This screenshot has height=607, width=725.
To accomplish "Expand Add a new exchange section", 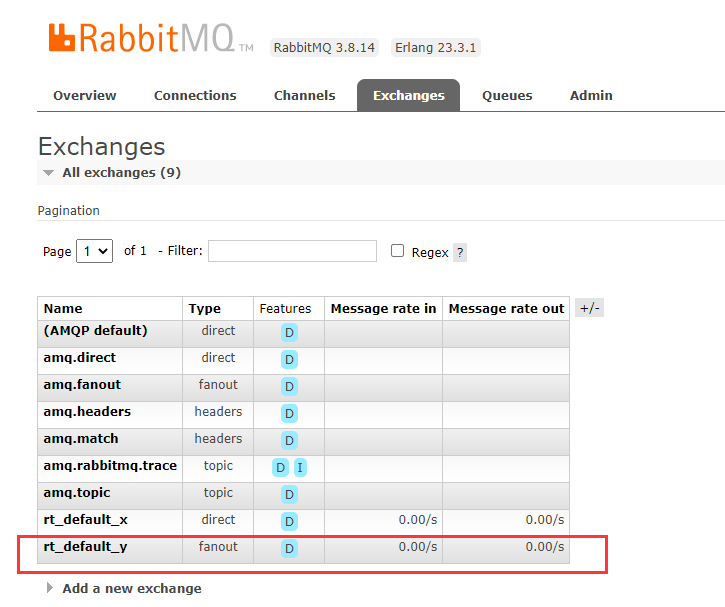I will click(x=124, y=588).
